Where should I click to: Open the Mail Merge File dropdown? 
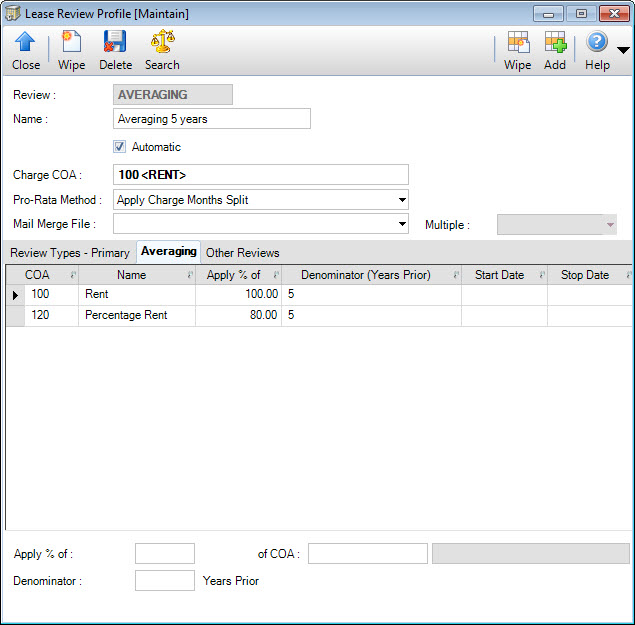click(x=402, y=224)
